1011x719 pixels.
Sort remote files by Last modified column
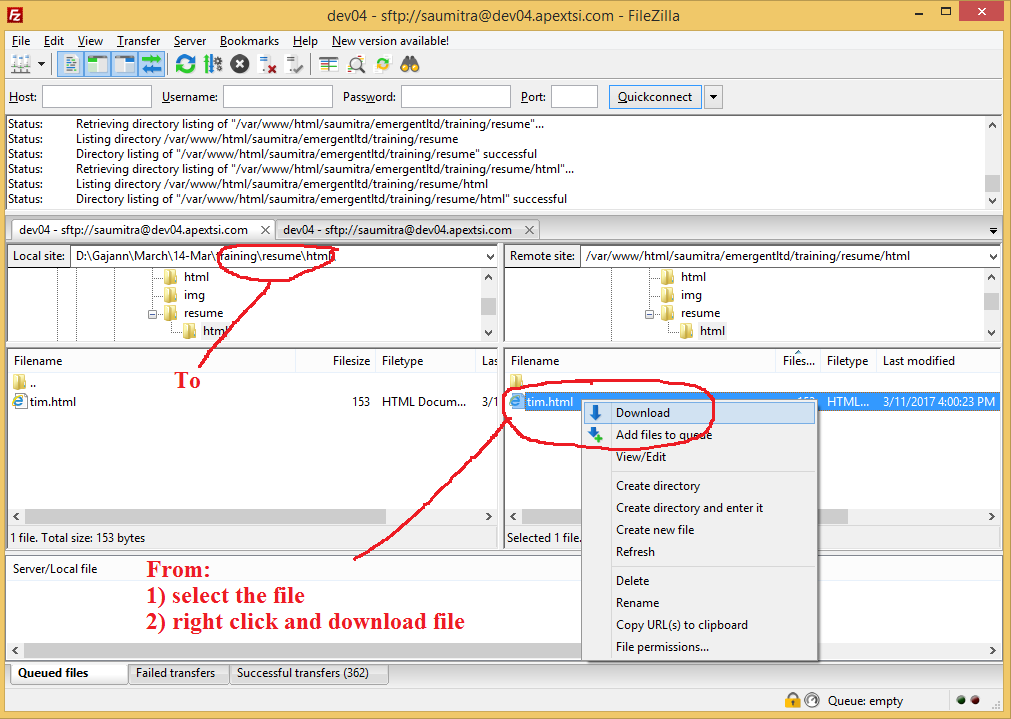click(x=938, y=360)
